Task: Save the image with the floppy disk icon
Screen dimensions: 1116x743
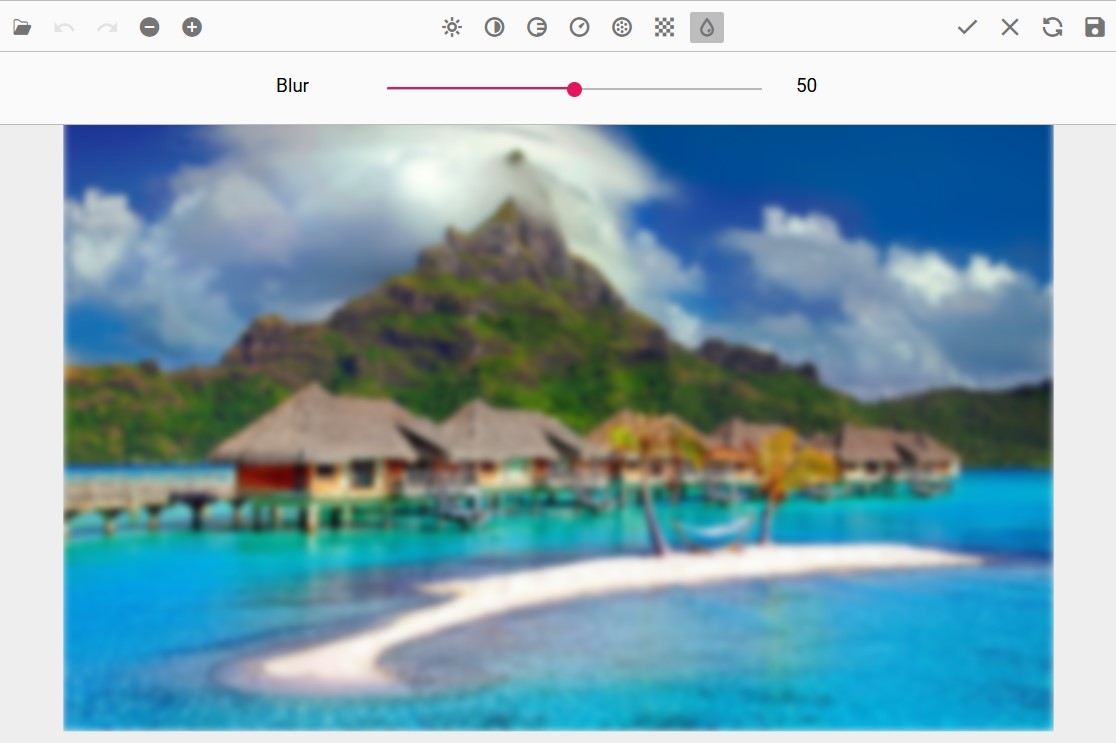Action: [x=1094, y=27]
